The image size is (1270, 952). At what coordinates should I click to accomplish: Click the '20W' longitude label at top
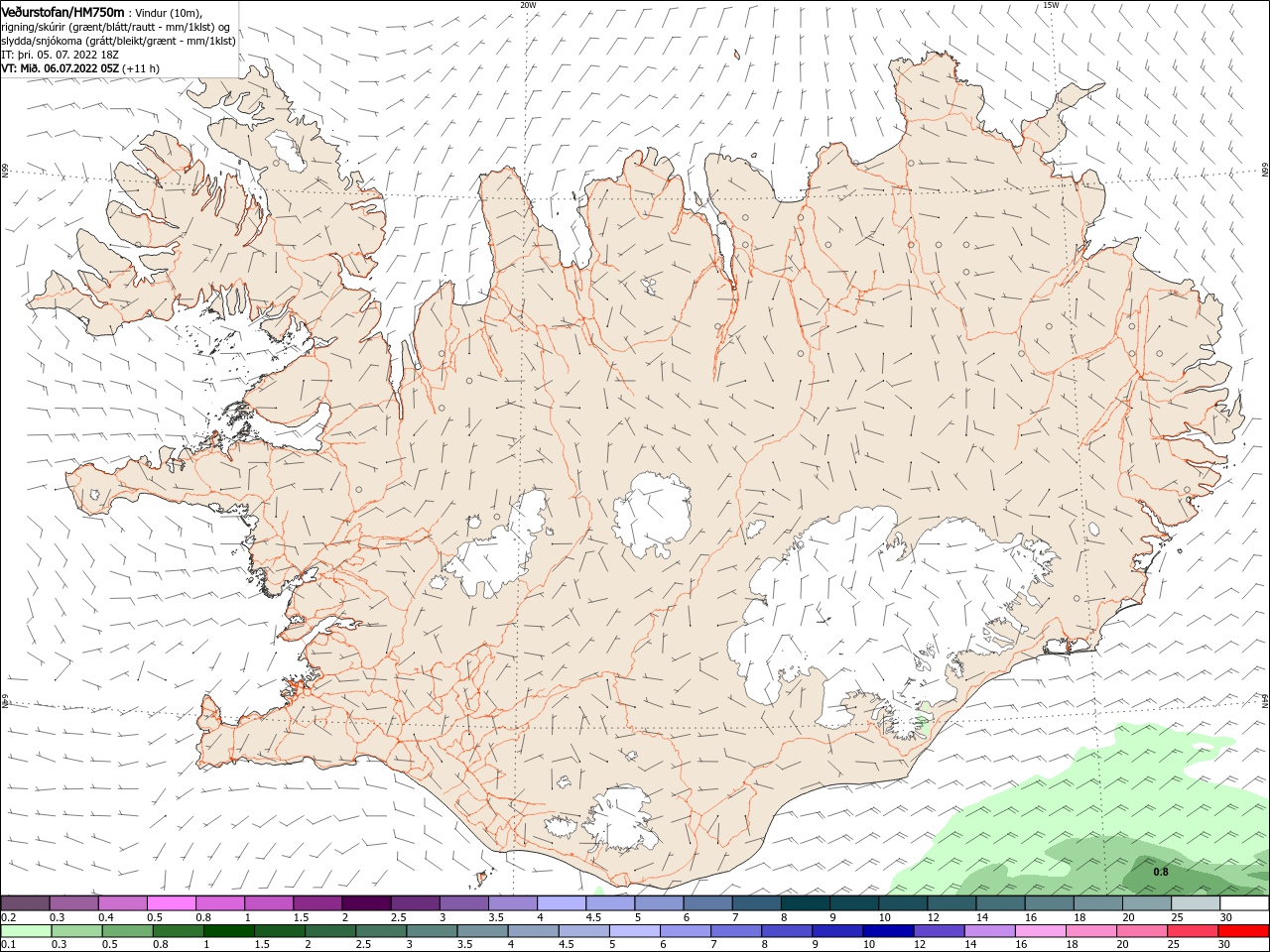pyautogui.click(x=528, y=5)
